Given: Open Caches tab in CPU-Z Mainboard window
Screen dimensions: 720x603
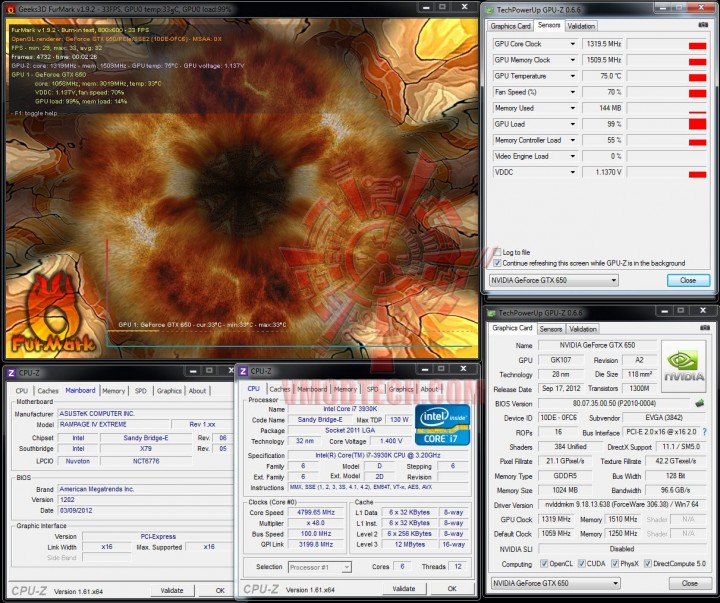Looking at the screenshot, I should pos(48,391).
